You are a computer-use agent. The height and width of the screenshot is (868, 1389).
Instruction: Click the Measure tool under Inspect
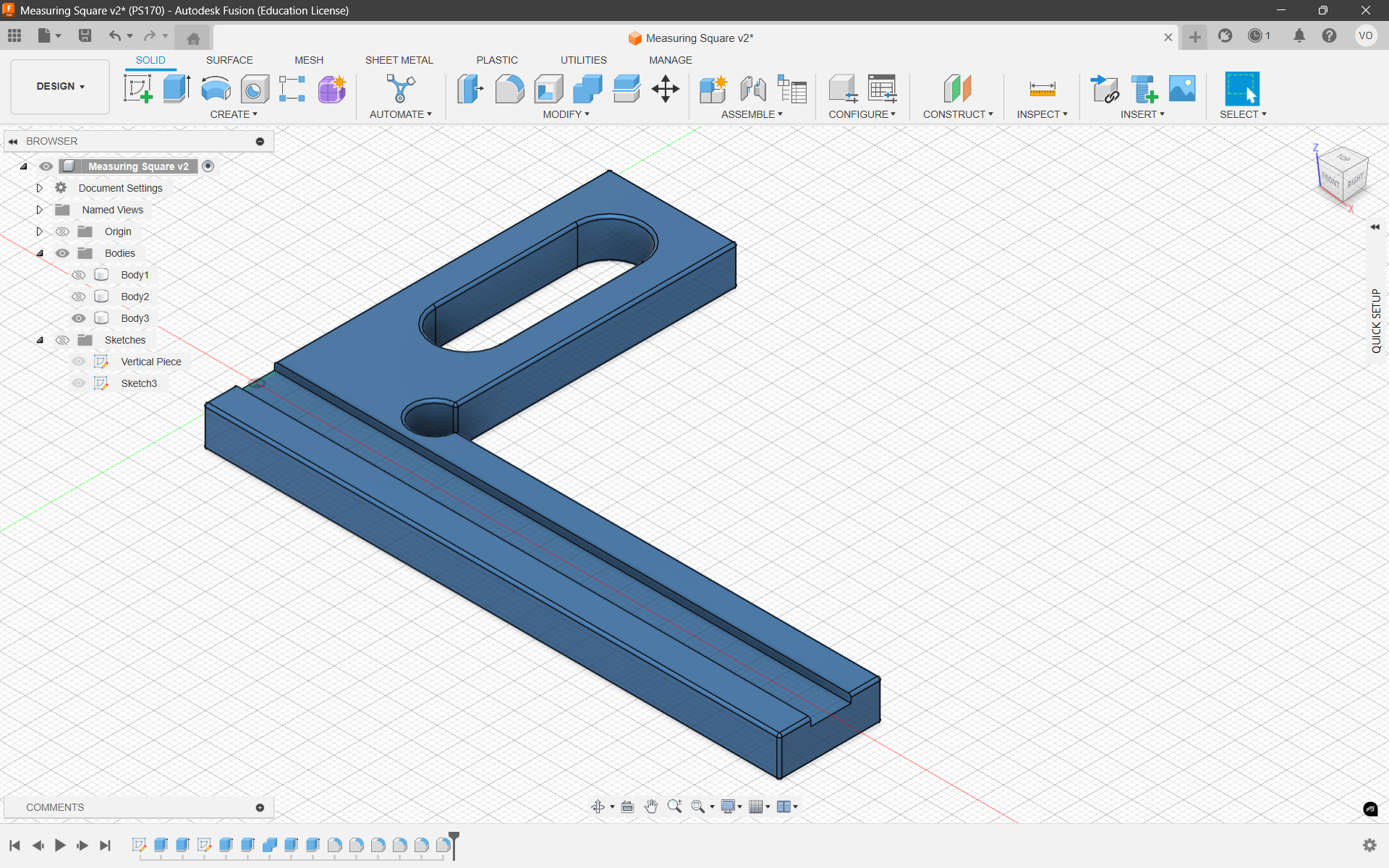(1042, 89)
